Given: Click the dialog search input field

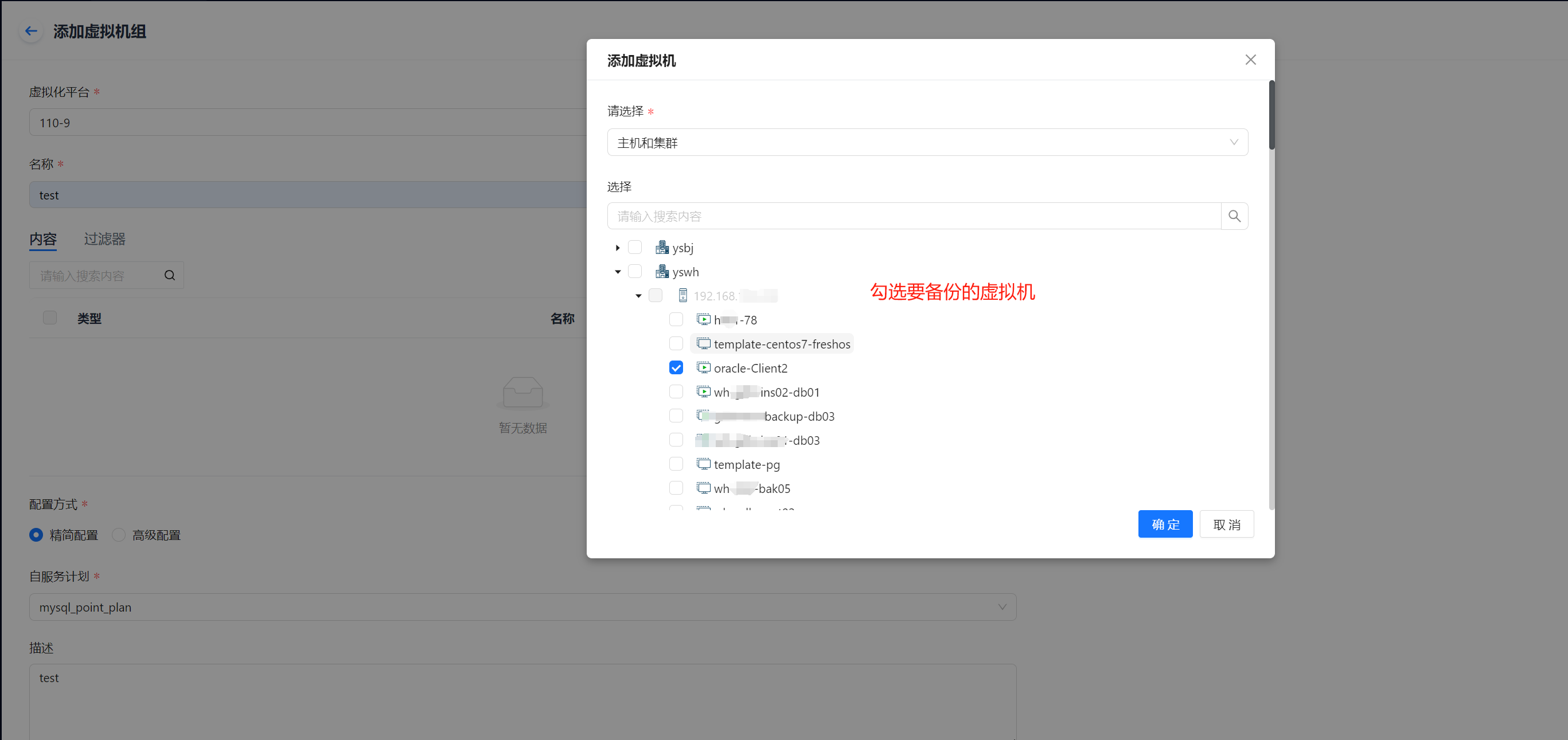Looking at the screenshot, I should coord(913,216).
